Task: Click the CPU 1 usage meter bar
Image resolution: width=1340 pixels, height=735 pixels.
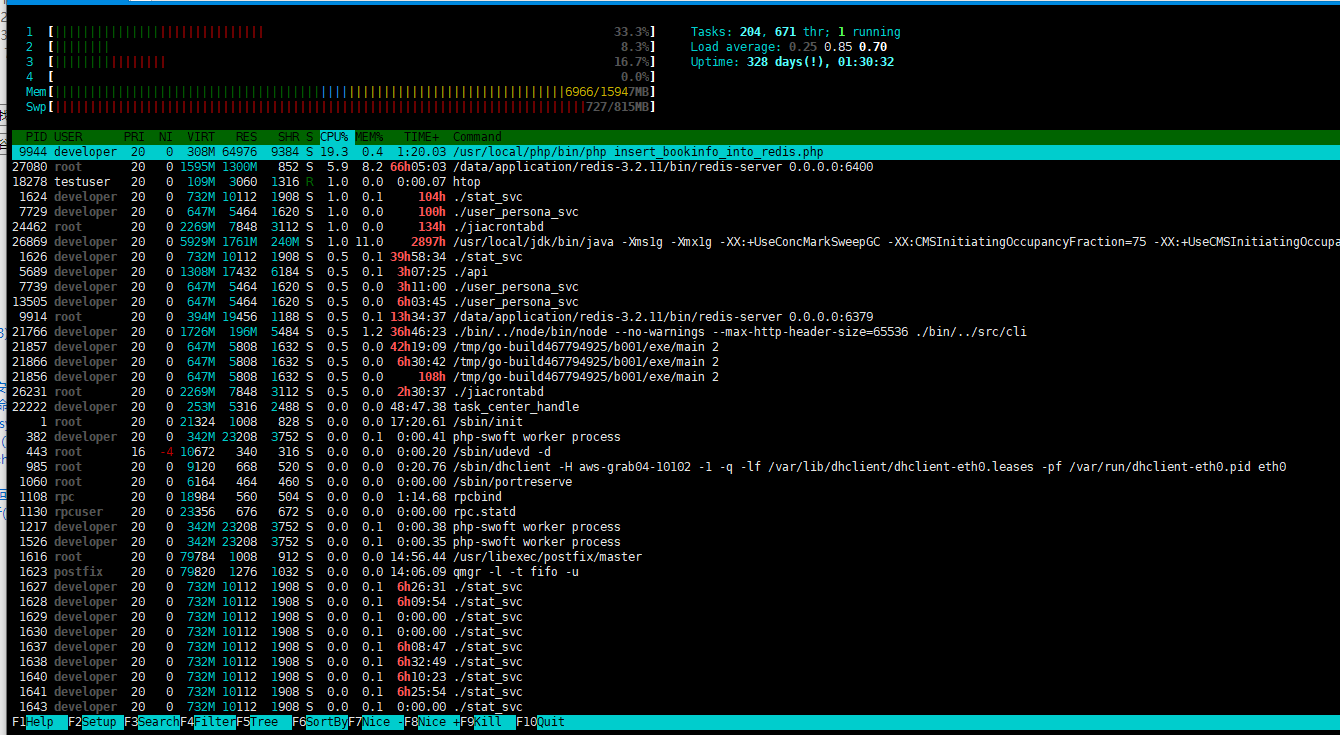Action: (352, 32)
